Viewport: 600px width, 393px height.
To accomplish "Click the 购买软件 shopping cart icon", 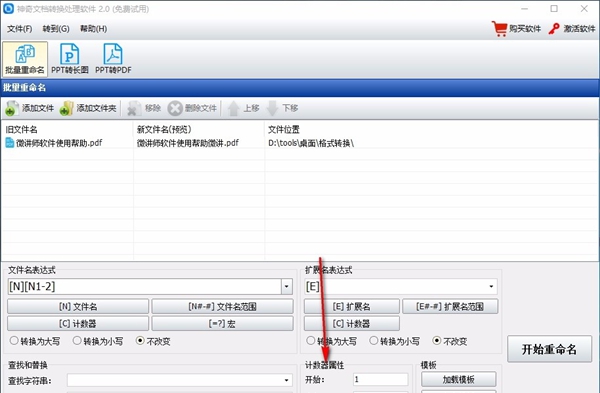I will pos(499,29).
